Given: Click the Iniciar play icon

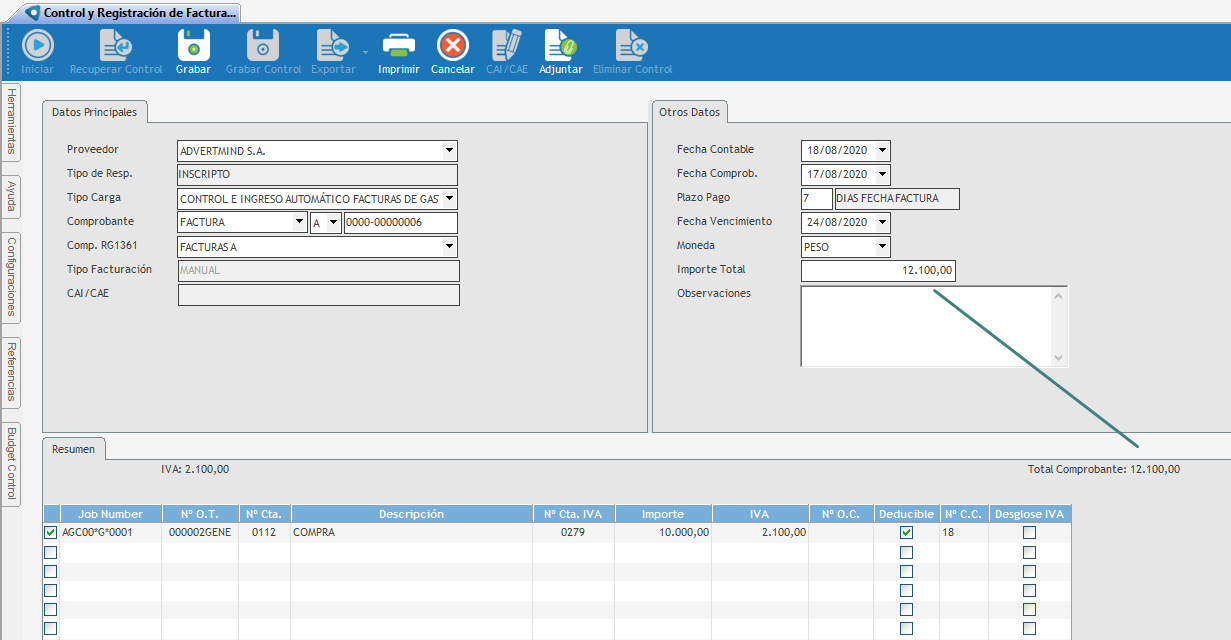Looking at the screenshot, I should [x=38, y=46].
